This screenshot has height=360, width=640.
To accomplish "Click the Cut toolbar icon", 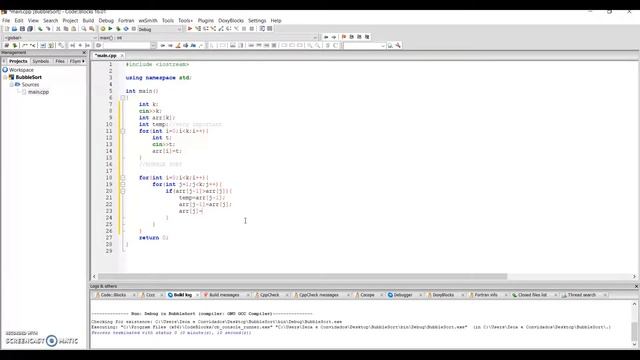I will click(58, 29).
